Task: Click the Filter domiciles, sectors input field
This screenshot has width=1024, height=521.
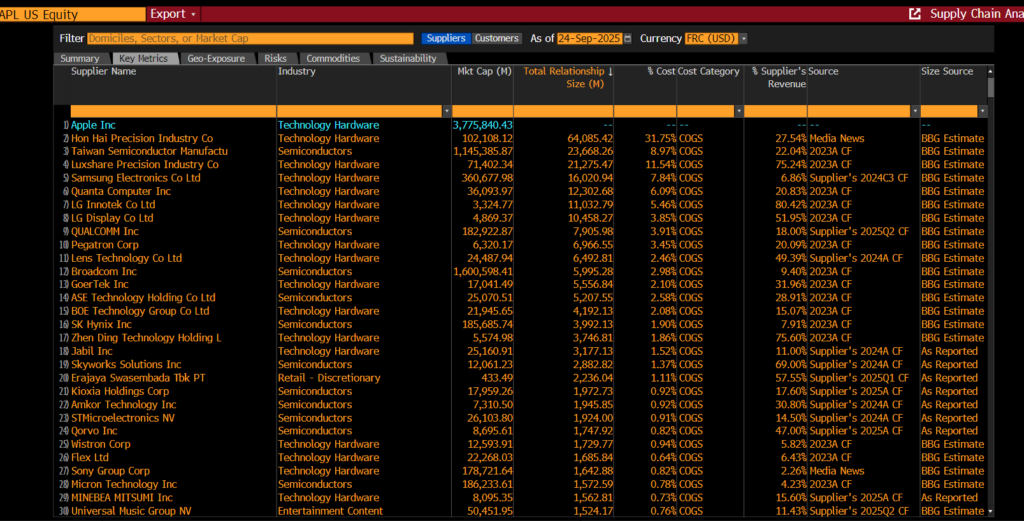Action: pyautogui.click(x=250, y=39)
